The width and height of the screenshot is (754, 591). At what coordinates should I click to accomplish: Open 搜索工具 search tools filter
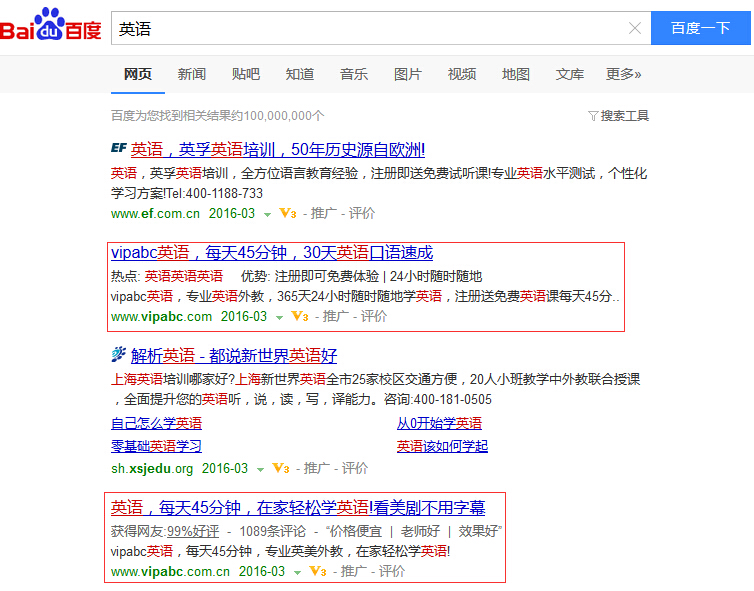pyautogui.click(x=619, y=116)
